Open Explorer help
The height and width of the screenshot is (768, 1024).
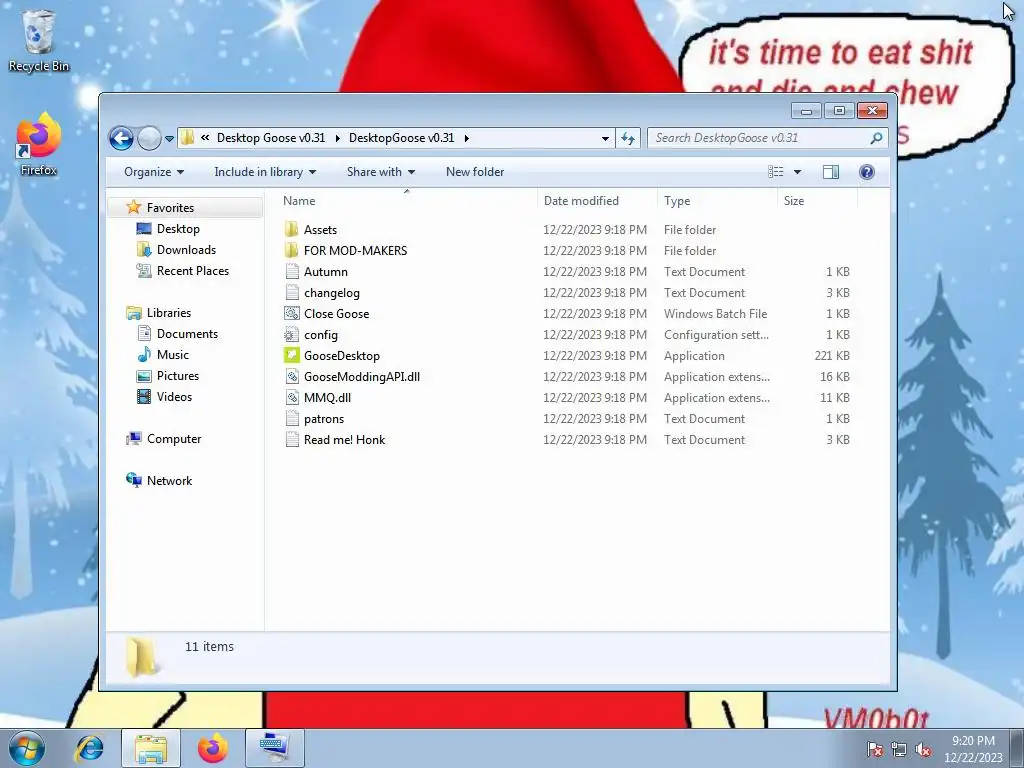pyautogui.click(x=867, y=172)
